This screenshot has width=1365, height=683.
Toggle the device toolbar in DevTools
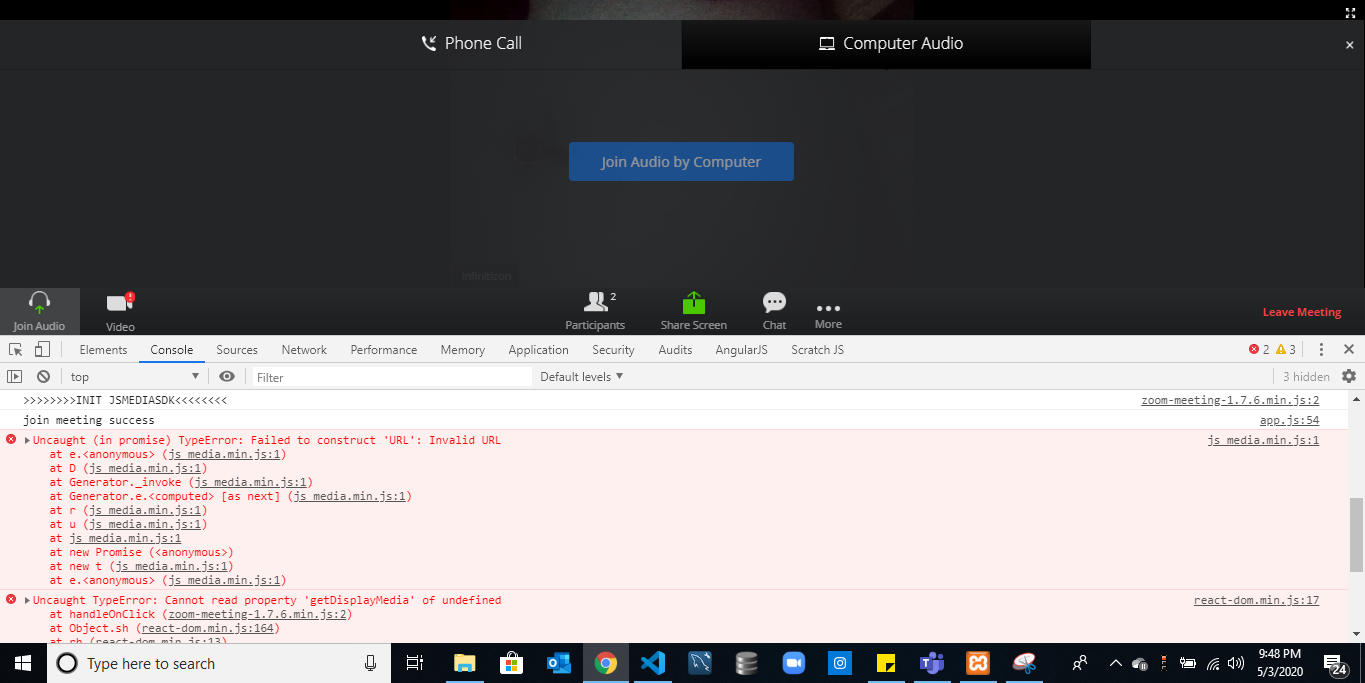click(x=42, y=349)
